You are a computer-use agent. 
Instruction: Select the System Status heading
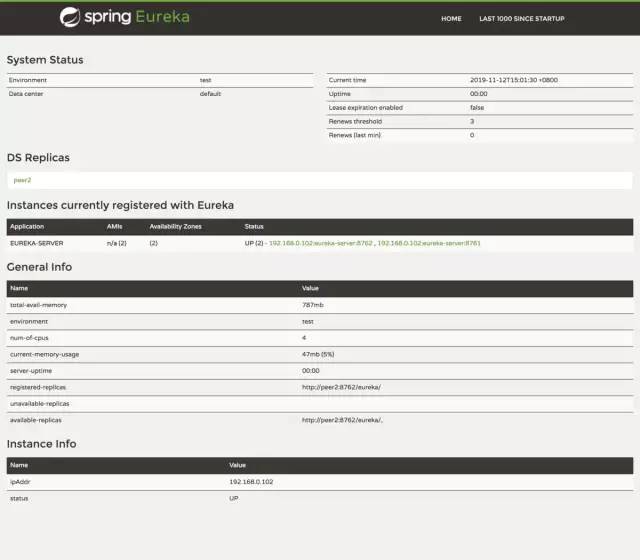45,60
